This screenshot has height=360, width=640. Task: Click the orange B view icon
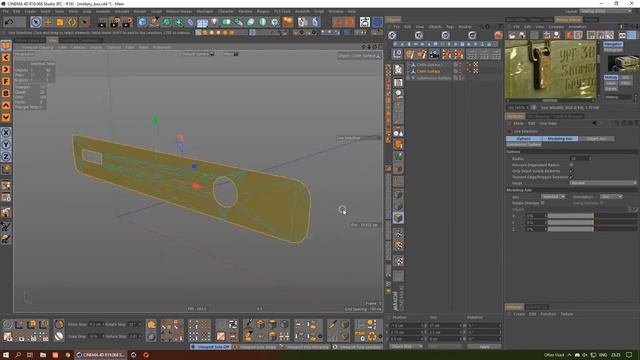point(6,93)
